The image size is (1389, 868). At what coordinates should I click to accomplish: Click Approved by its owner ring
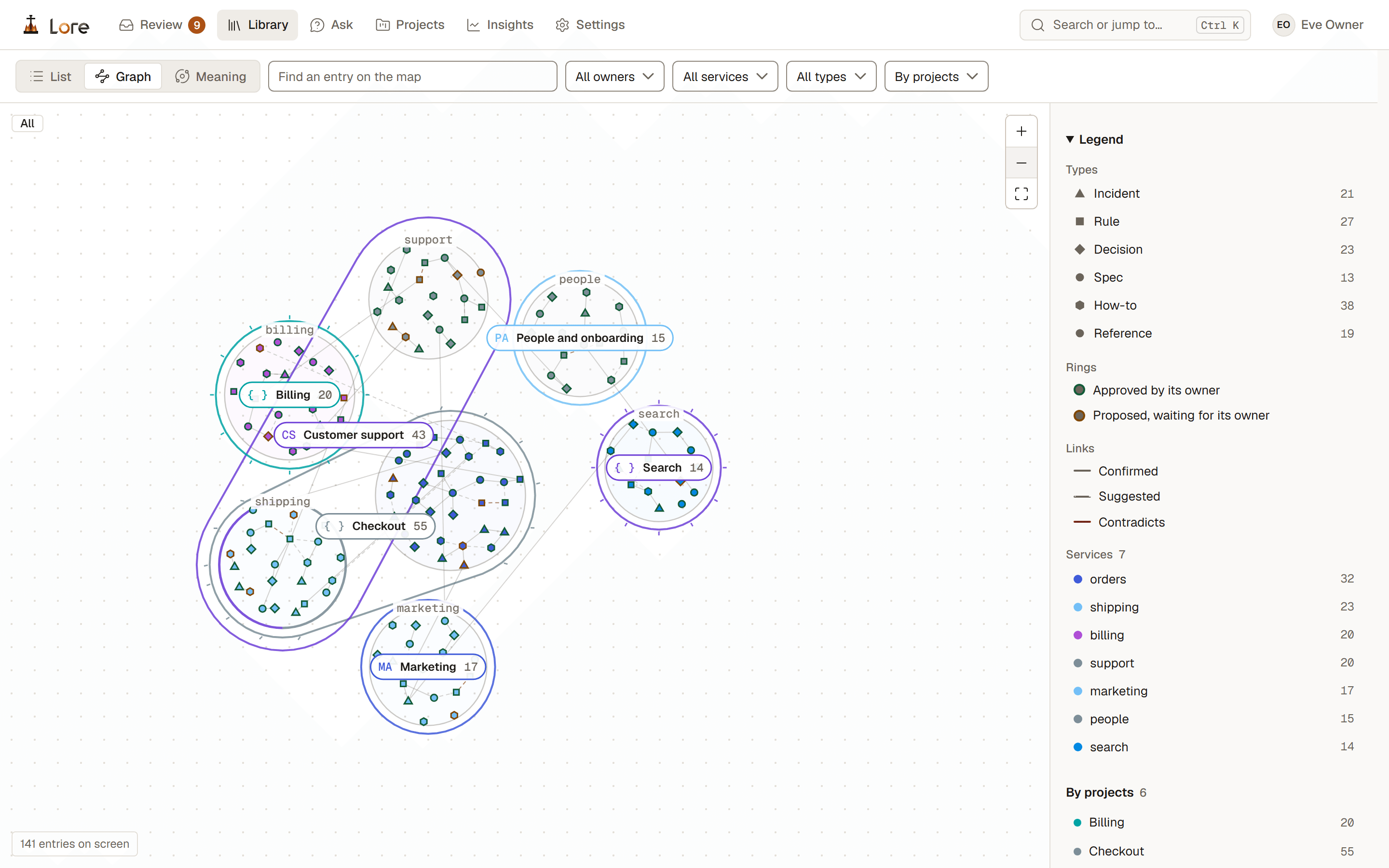coord(1146,391)
